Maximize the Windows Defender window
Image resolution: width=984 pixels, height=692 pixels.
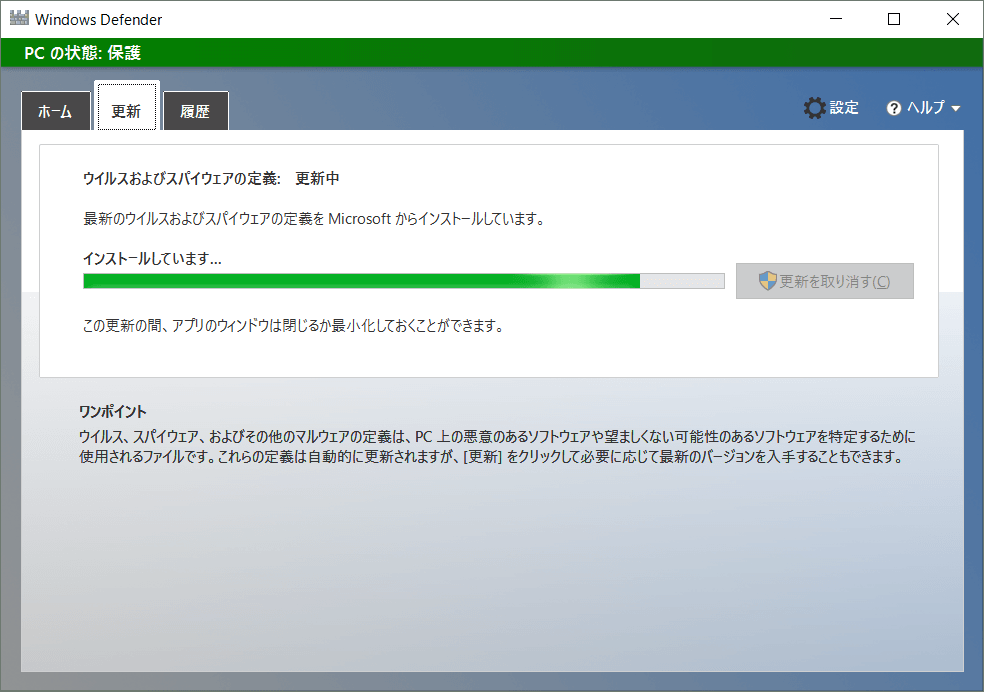click(894, 19)
